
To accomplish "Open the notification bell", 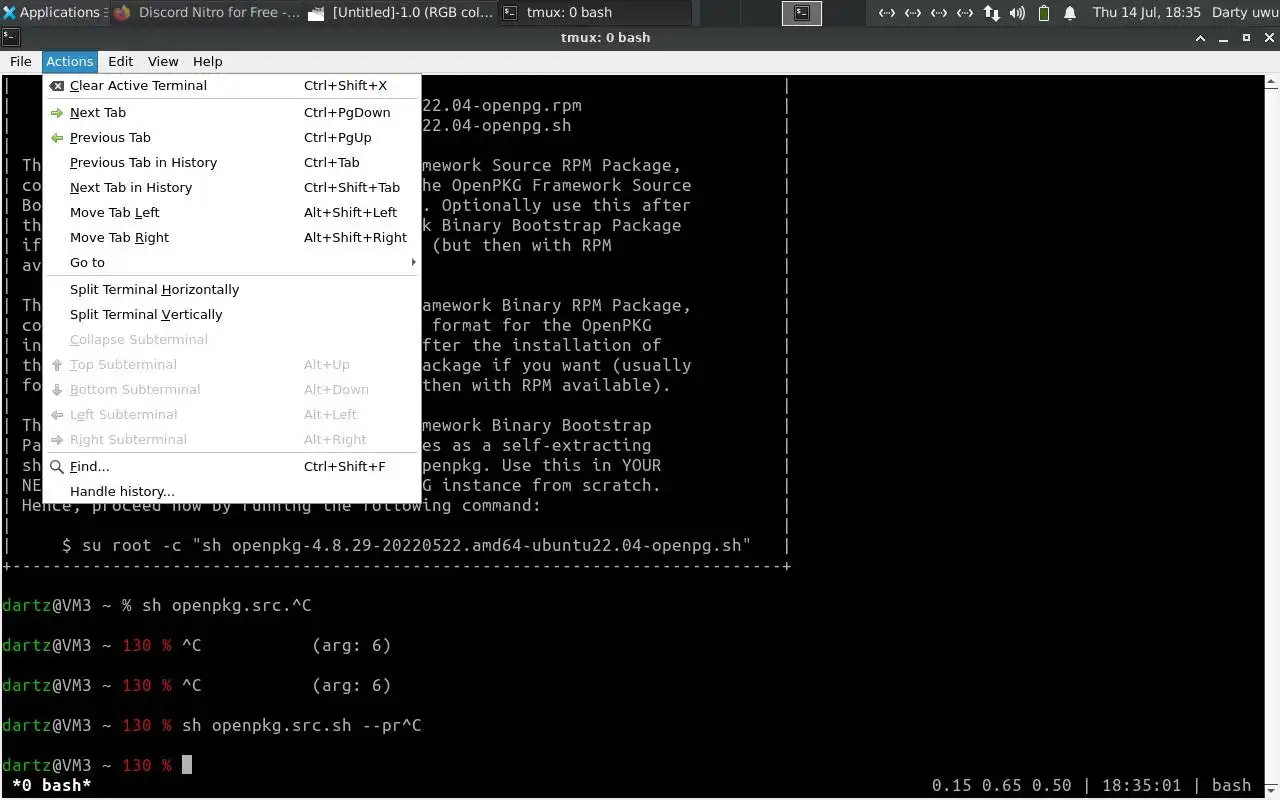I will coord(1070,13).
